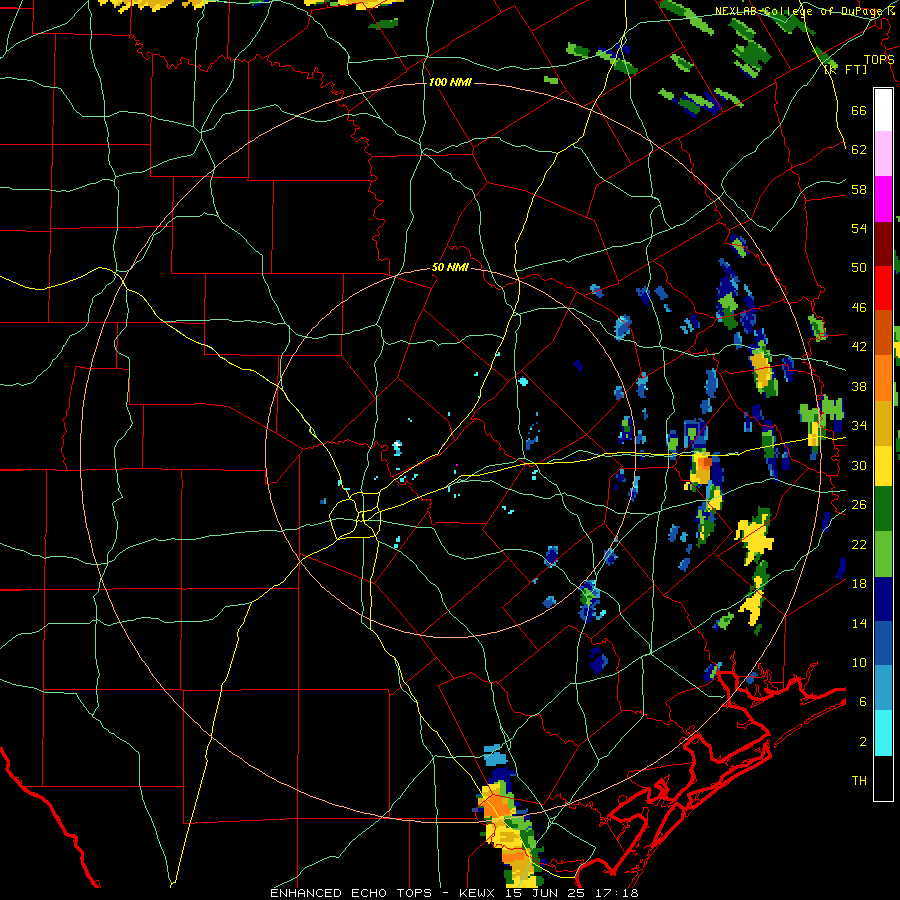Click the legend value "6"
The width and height of the screenshot is (900, 900).
coord(863,702)
